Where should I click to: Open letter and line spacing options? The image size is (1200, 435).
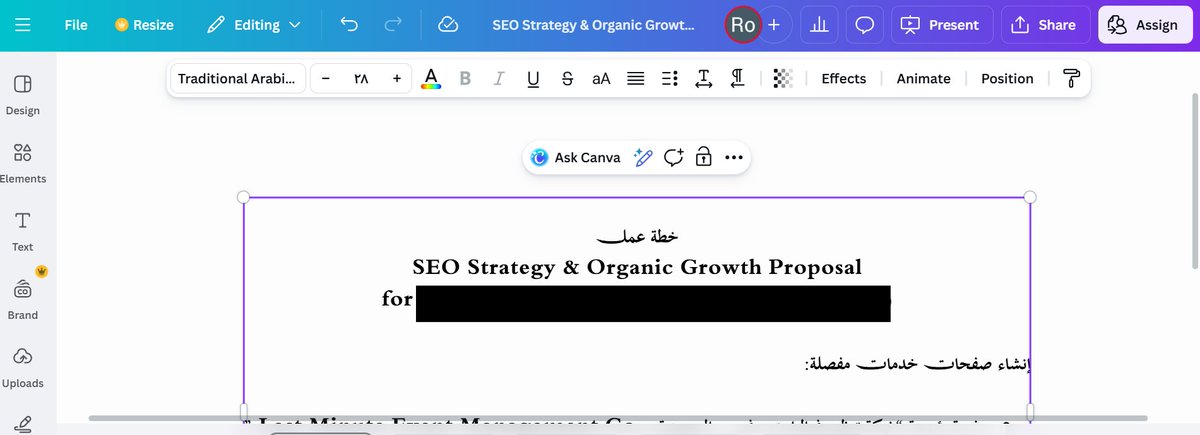coord(703,78)
